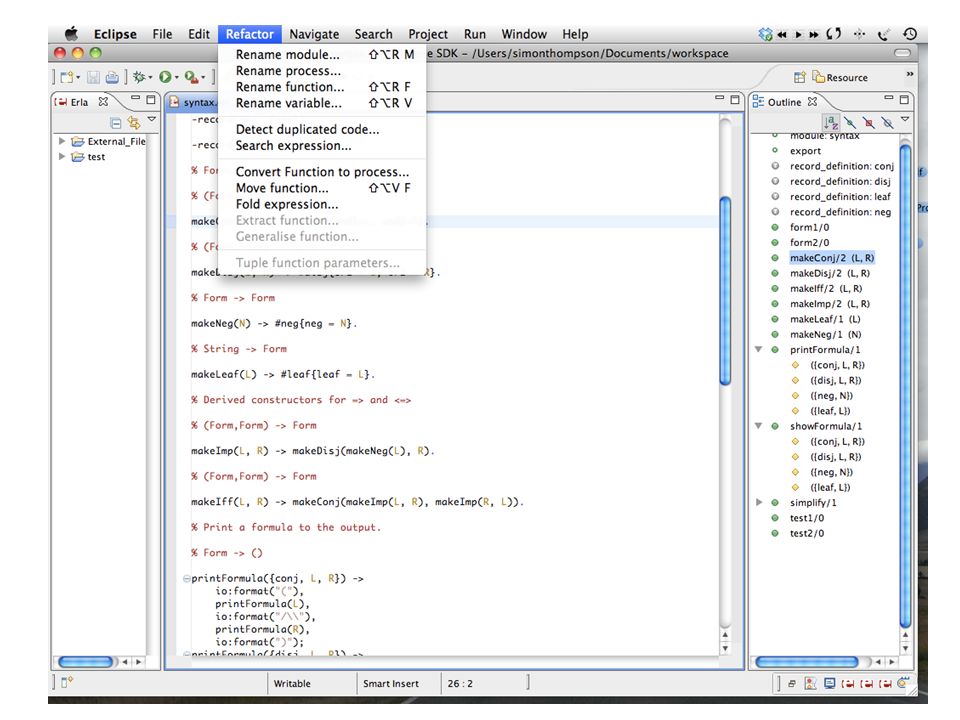Click the green Run button in the toolbar
This screenshot has height=720, width=960.
coord(165,77)
